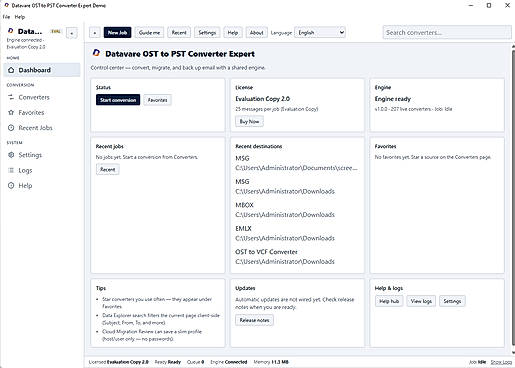Click the Show Logs link in status bar
The height and width of the screenshot is (368, 515).
tap(501, 362)
